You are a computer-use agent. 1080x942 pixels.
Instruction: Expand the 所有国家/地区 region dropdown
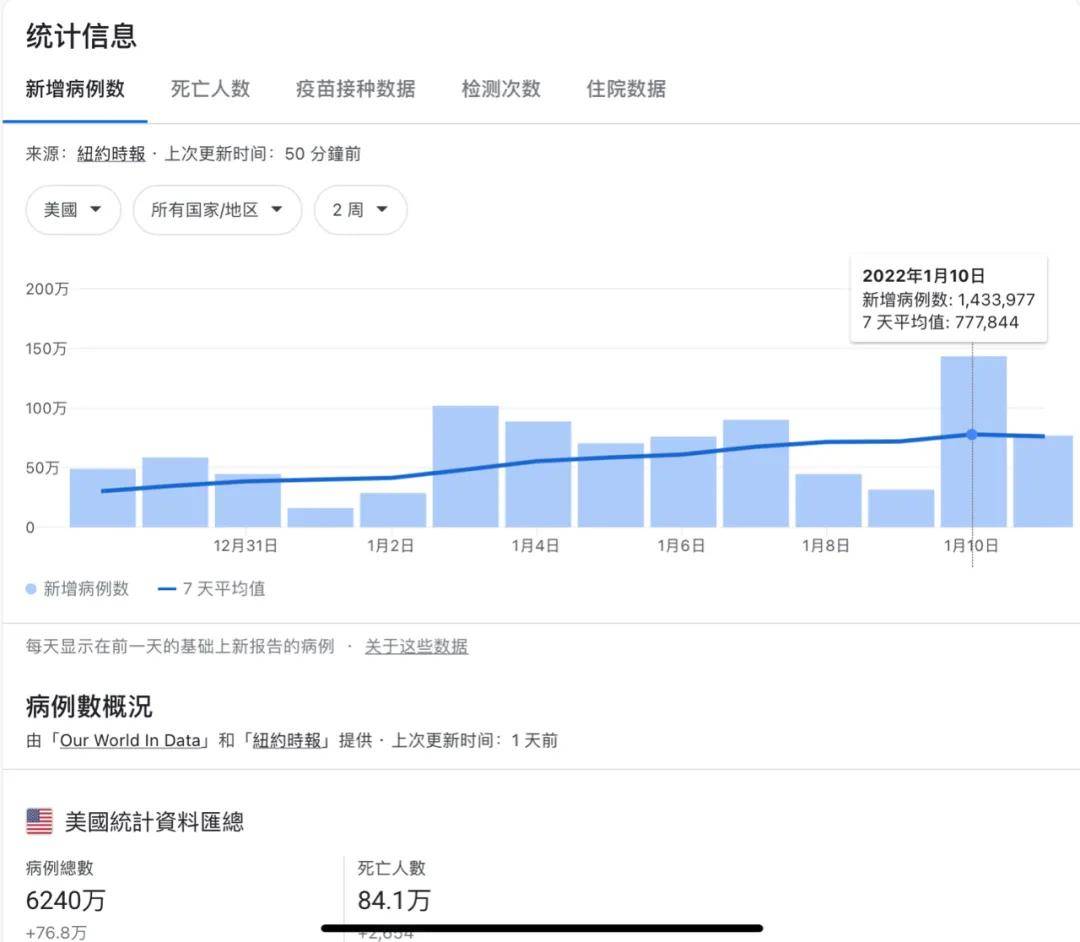tap(217, 210)
